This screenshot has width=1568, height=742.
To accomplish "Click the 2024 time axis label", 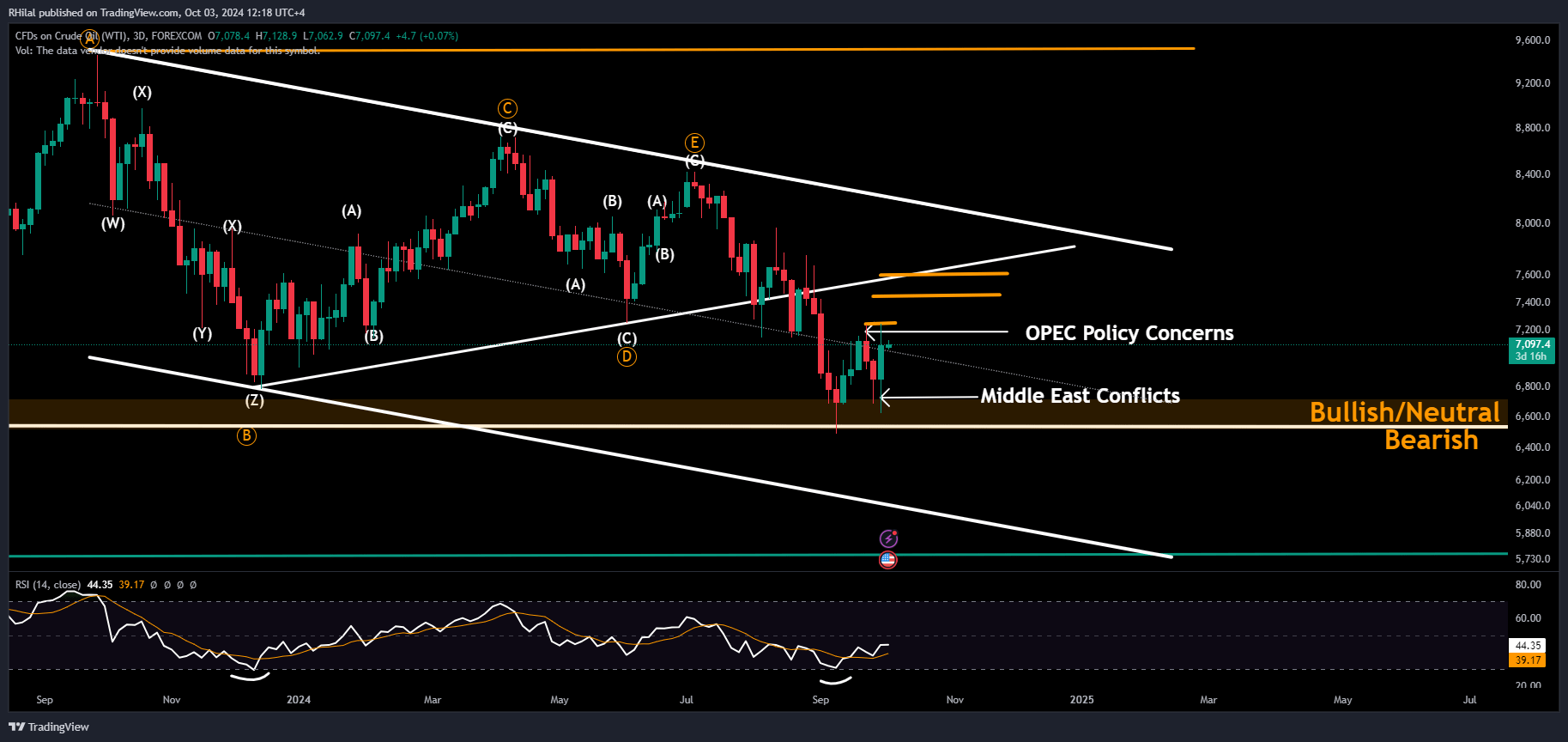I will [x=299, y=700].
